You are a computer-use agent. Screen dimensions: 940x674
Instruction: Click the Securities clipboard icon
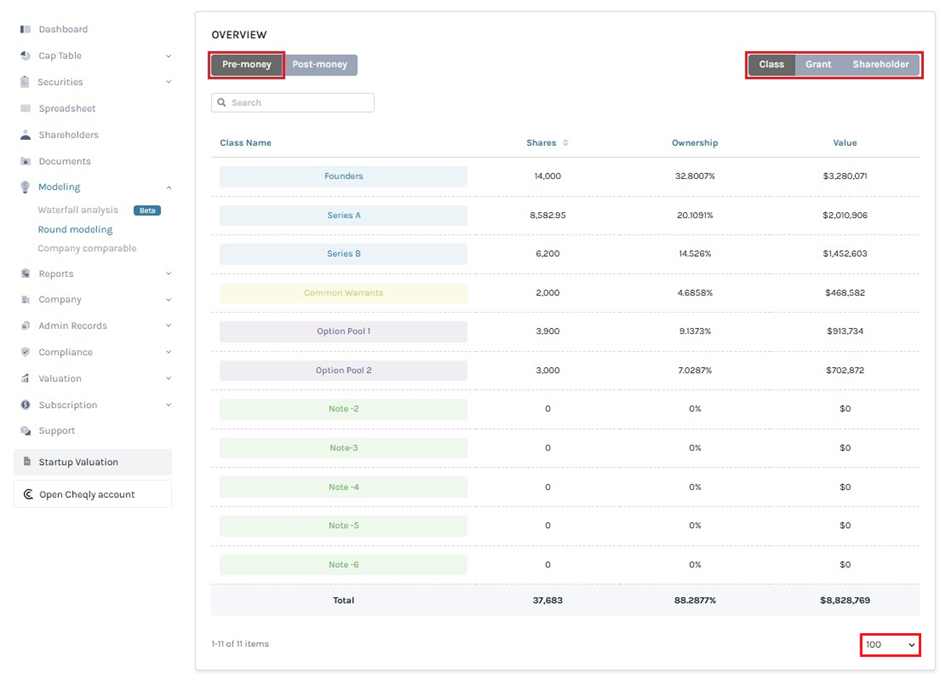[x=25, y=82]
